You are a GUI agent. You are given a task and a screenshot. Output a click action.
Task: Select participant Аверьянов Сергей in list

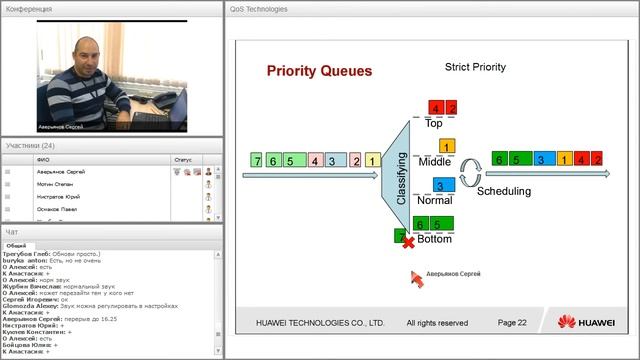[x=61, y=172]
